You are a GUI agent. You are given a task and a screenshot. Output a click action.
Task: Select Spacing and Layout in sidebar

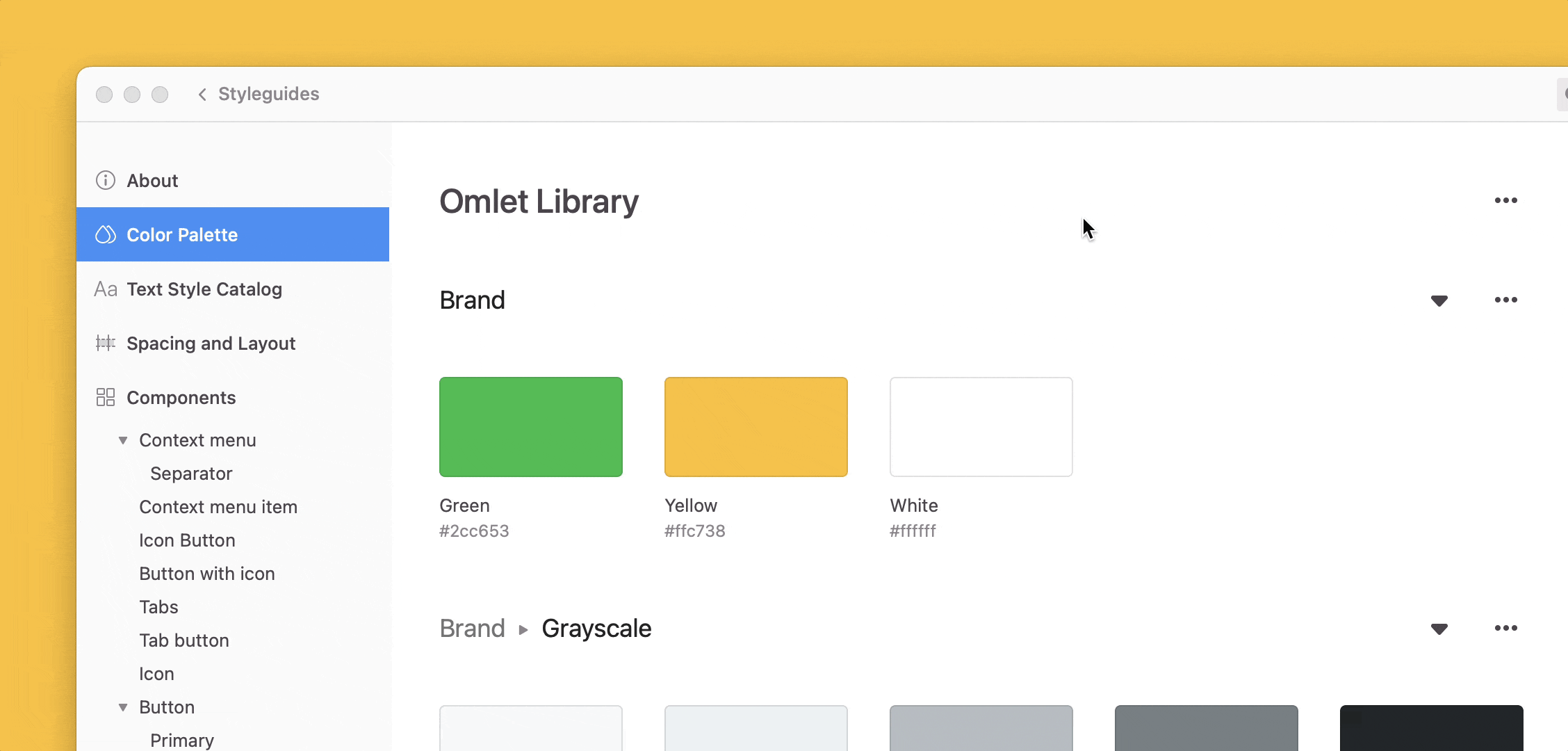(x=211, y=344)
